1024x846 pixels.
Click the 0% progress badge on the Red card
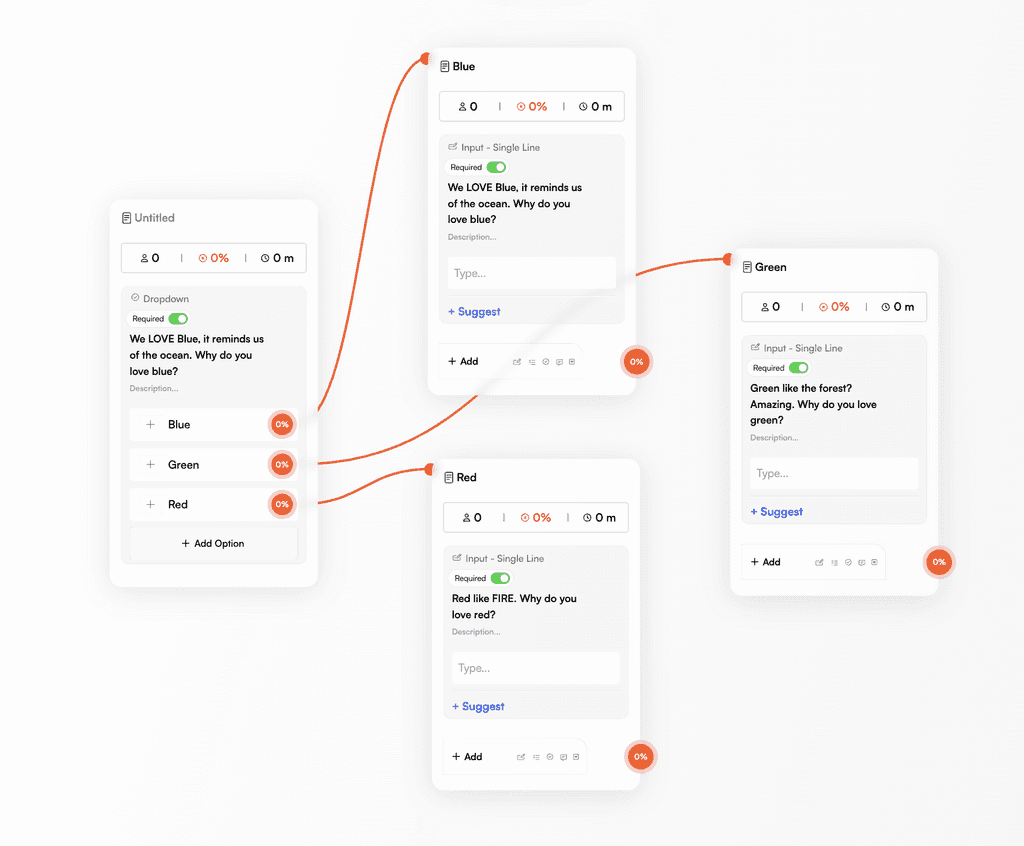coord(640,757)
